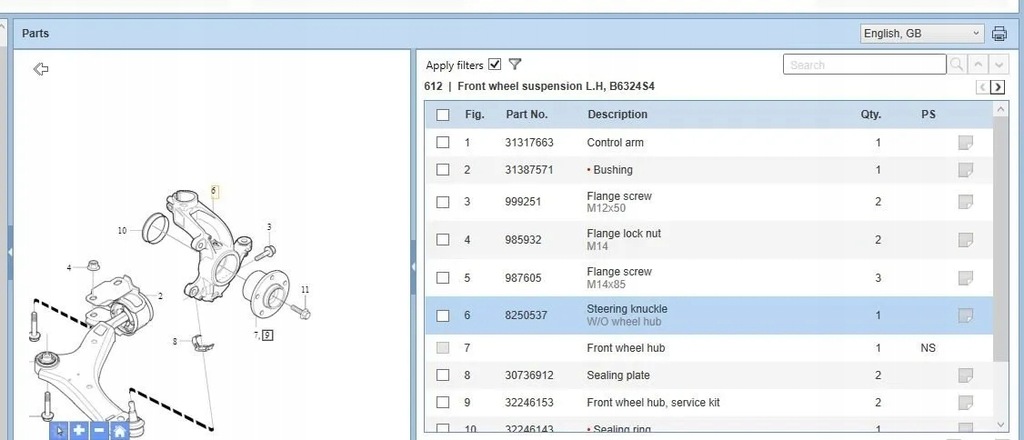Screen dimensions: 1024x440
Task: Click callout 4 on the diagram
Action: coord(69,268)
